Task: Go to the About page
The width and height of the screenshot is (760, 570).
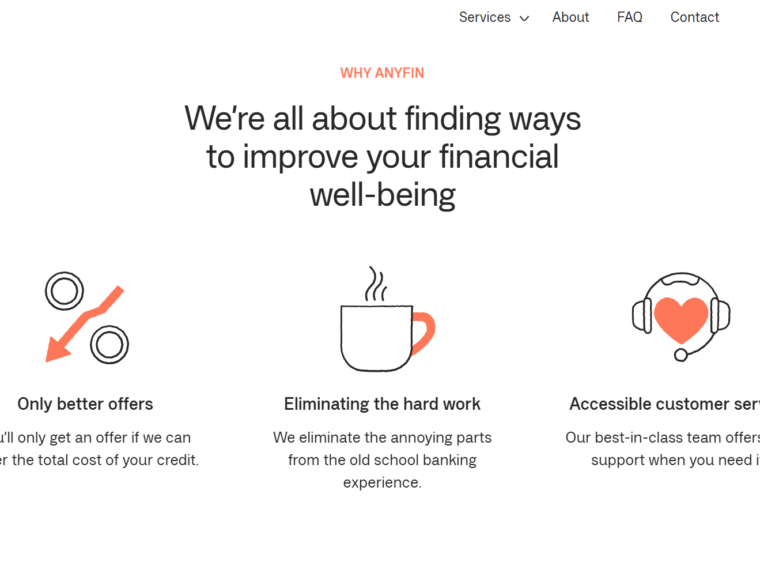Action: pos(570,17)
